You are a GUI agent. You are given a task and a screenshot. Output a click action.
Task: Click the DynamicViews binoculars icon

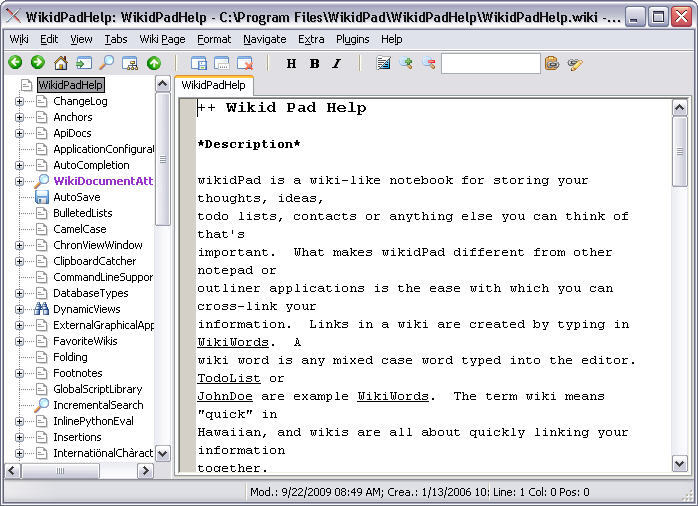pyautogui.click(x=41, y=309)
